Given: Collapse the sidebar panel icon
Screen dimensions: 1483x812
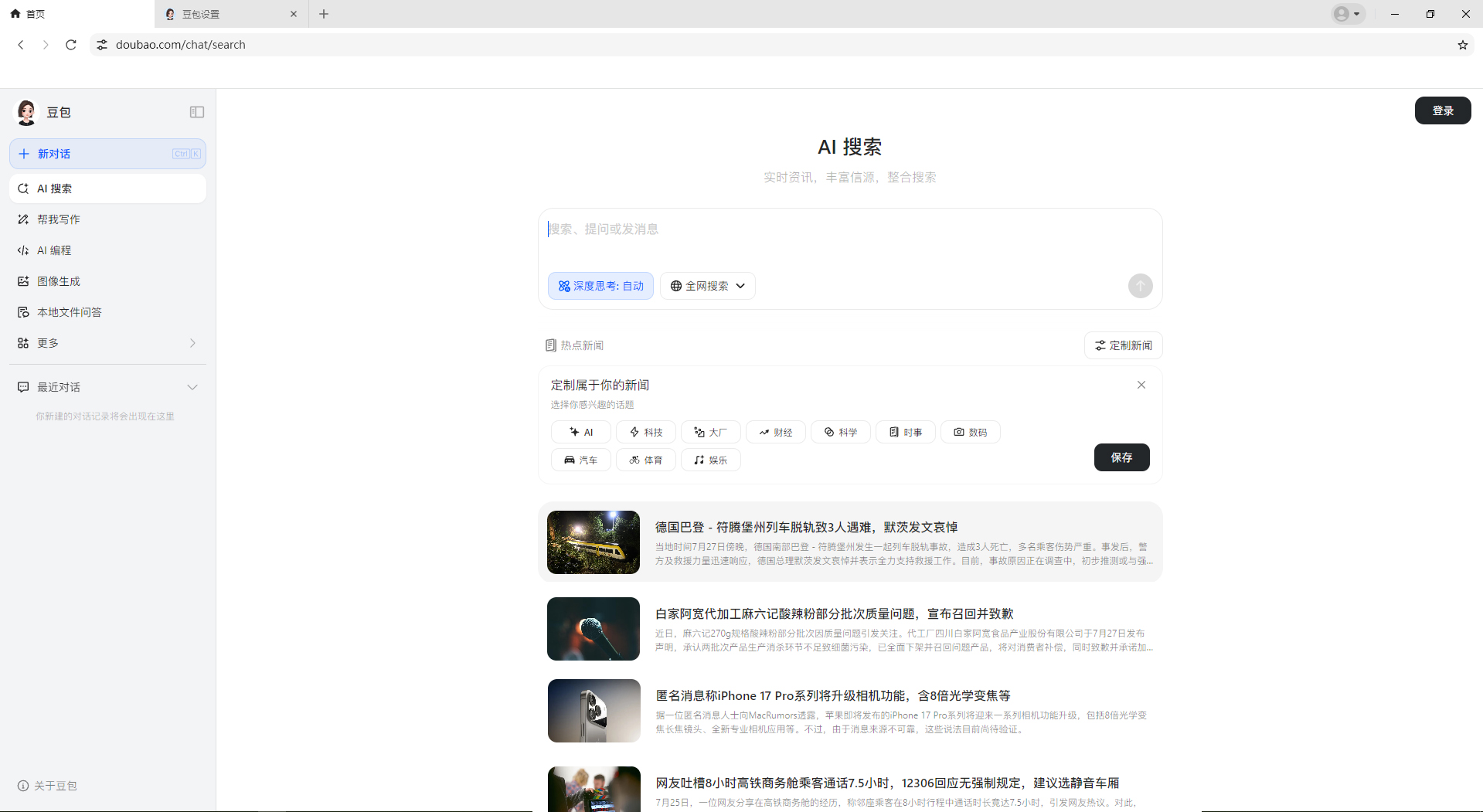Looking at the screenshot, I should click(197, 112).
